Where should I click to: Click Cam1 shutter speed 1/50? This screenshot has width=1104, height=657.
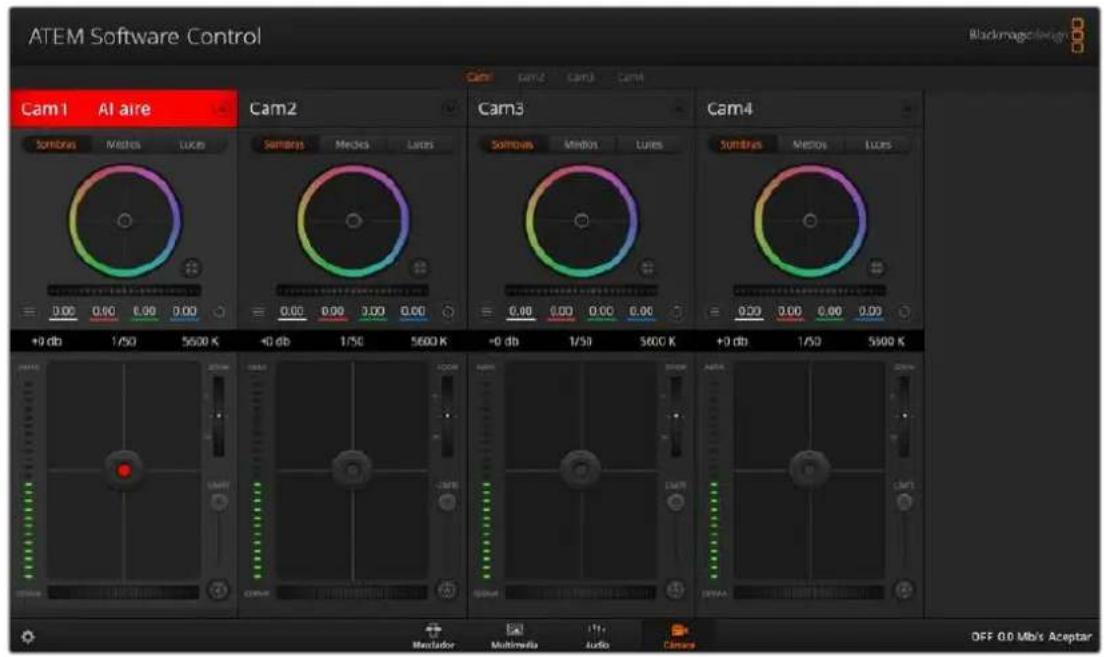(x=123, y=342)
